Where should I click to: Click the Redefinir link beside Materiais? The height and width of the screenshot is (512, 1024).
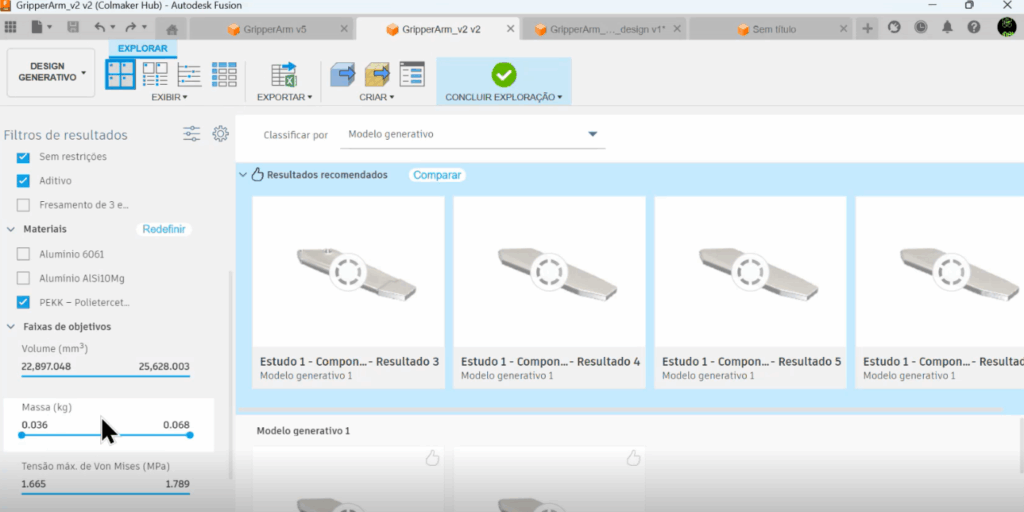coord(164,229)
